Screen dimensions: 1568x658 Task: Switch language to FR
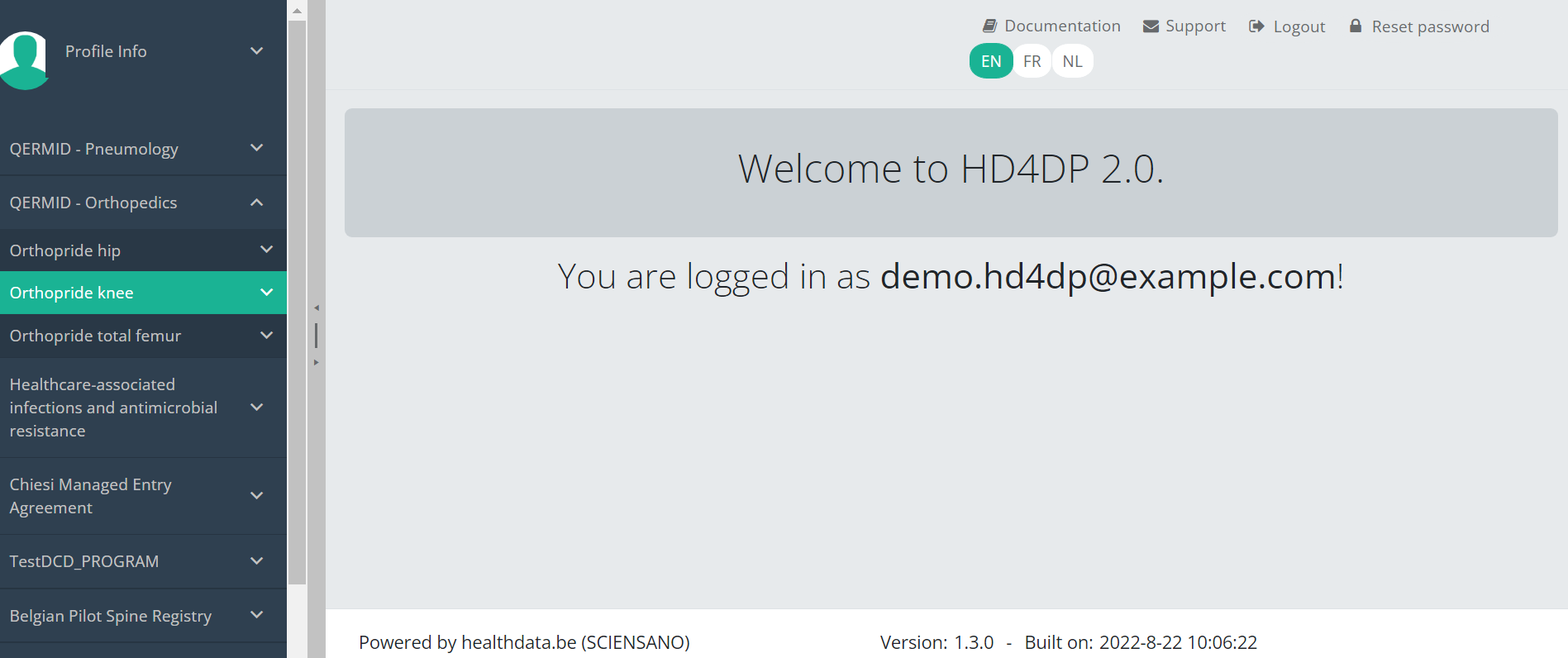[x=1032, y=61]
